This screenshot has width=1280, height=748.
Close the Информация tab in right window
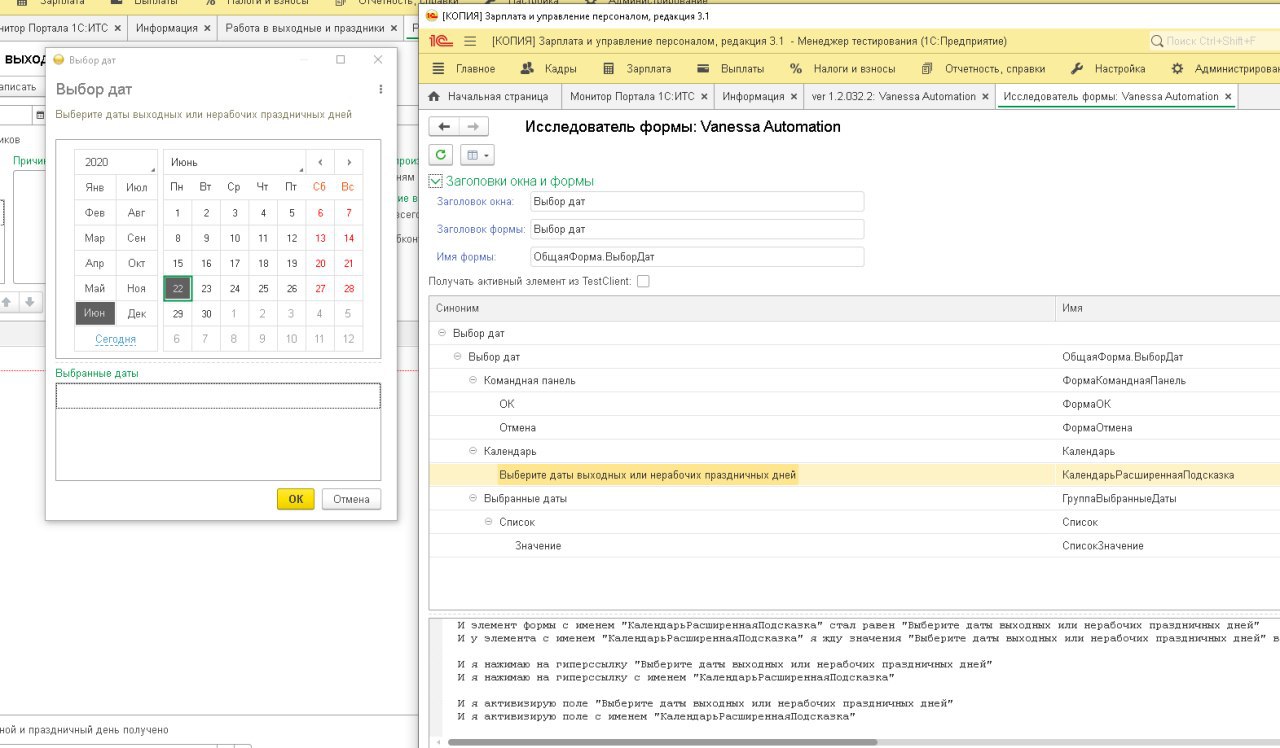(794, 97)
